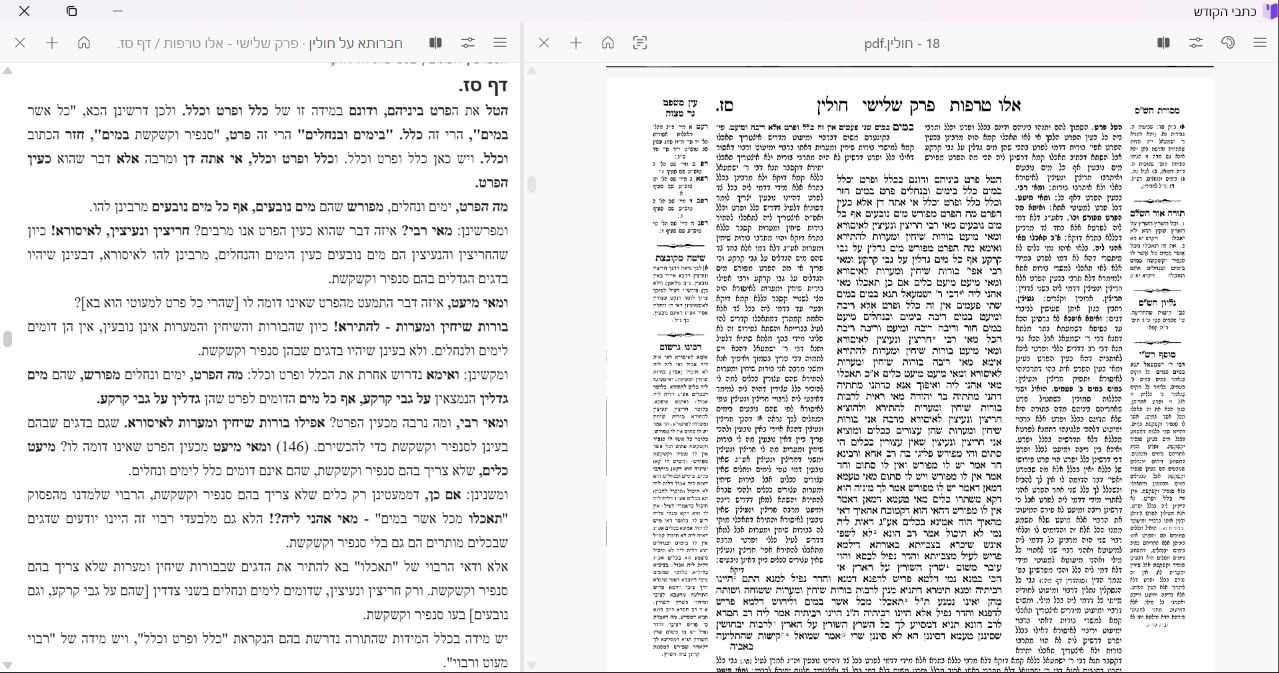Click the text pane scrollbar up arrow
Image resolution: width=1279 pixels, height=673 pixels.
click(x=8, y=71)
